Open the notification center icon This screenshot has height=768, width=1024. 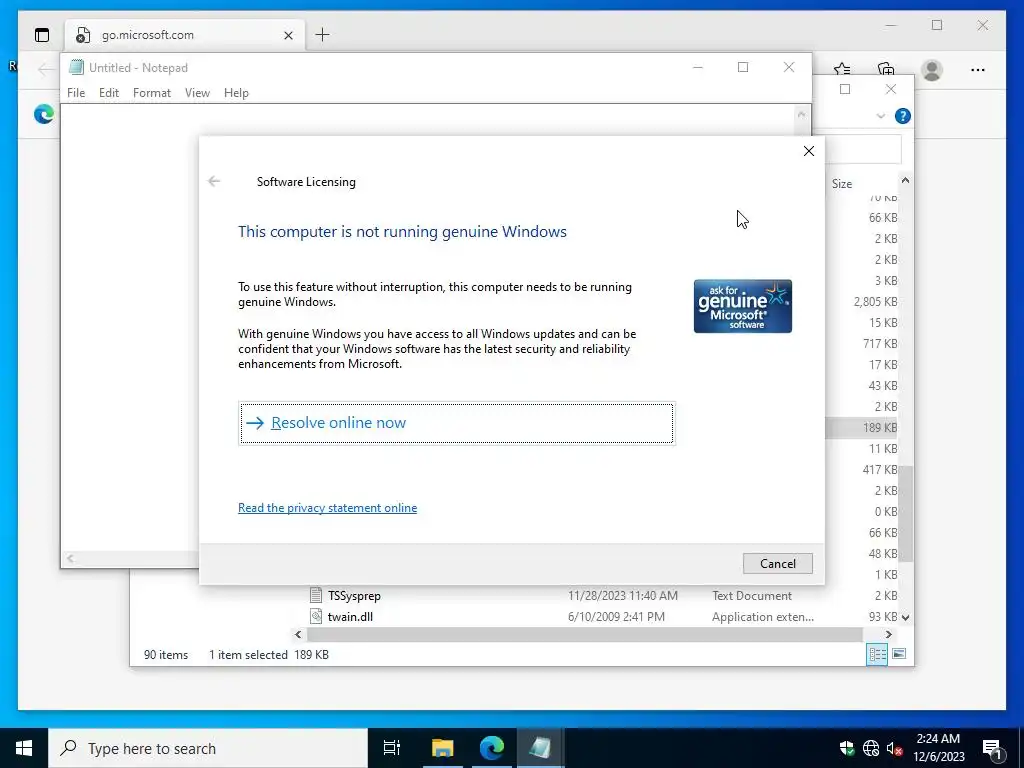coord(992,748)
